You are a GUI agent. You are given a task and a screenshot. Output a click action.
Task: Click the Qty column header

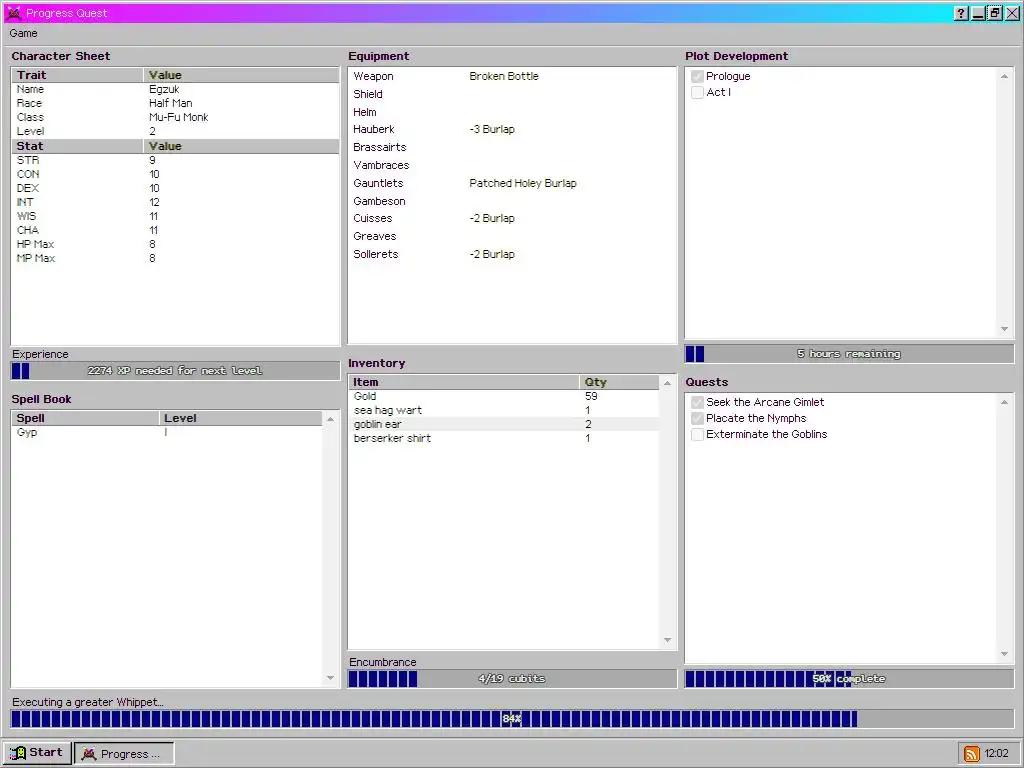pos(619,382)
